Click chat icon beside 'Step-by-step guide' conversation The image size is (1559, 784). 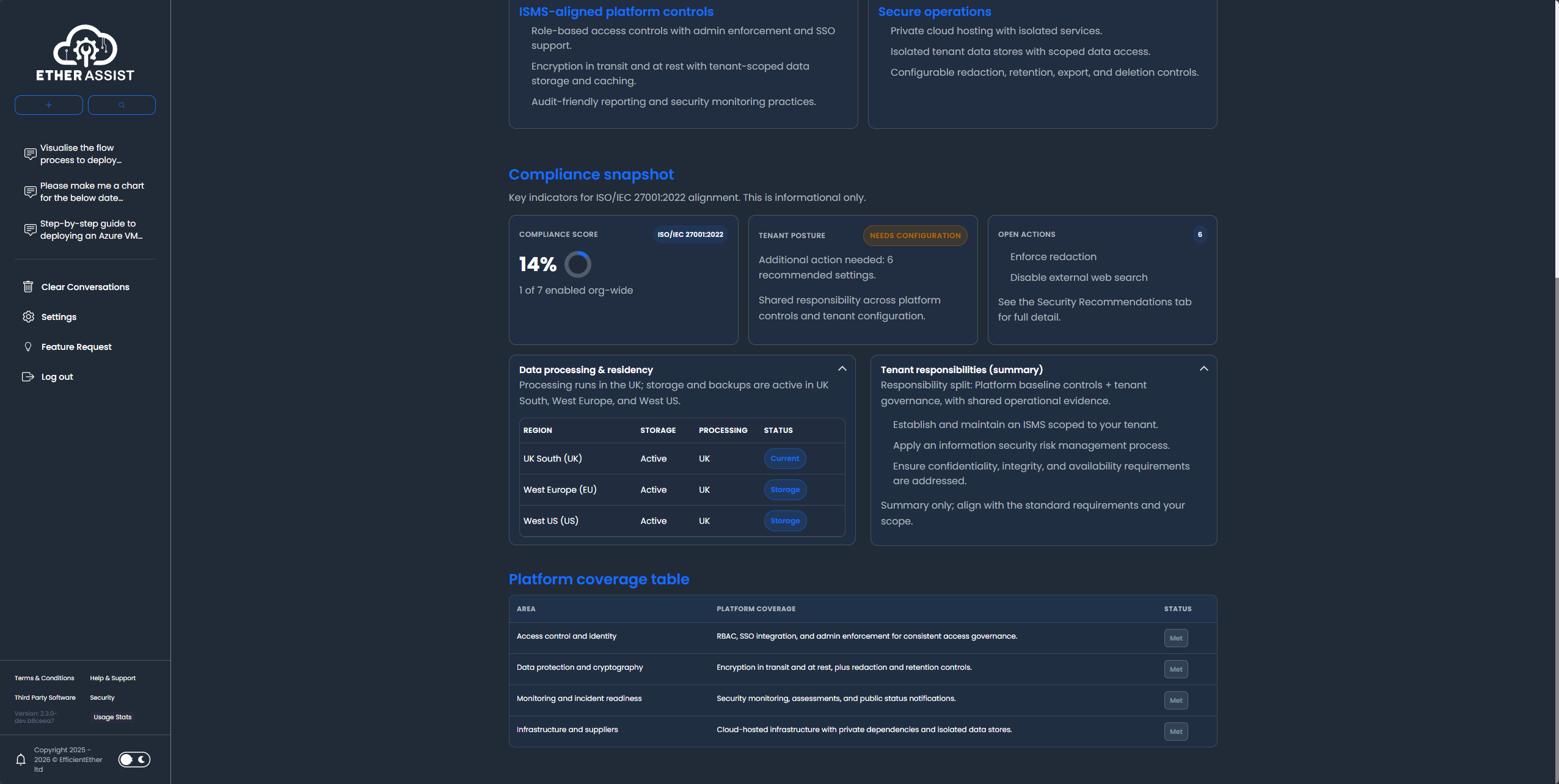(30, 230)
